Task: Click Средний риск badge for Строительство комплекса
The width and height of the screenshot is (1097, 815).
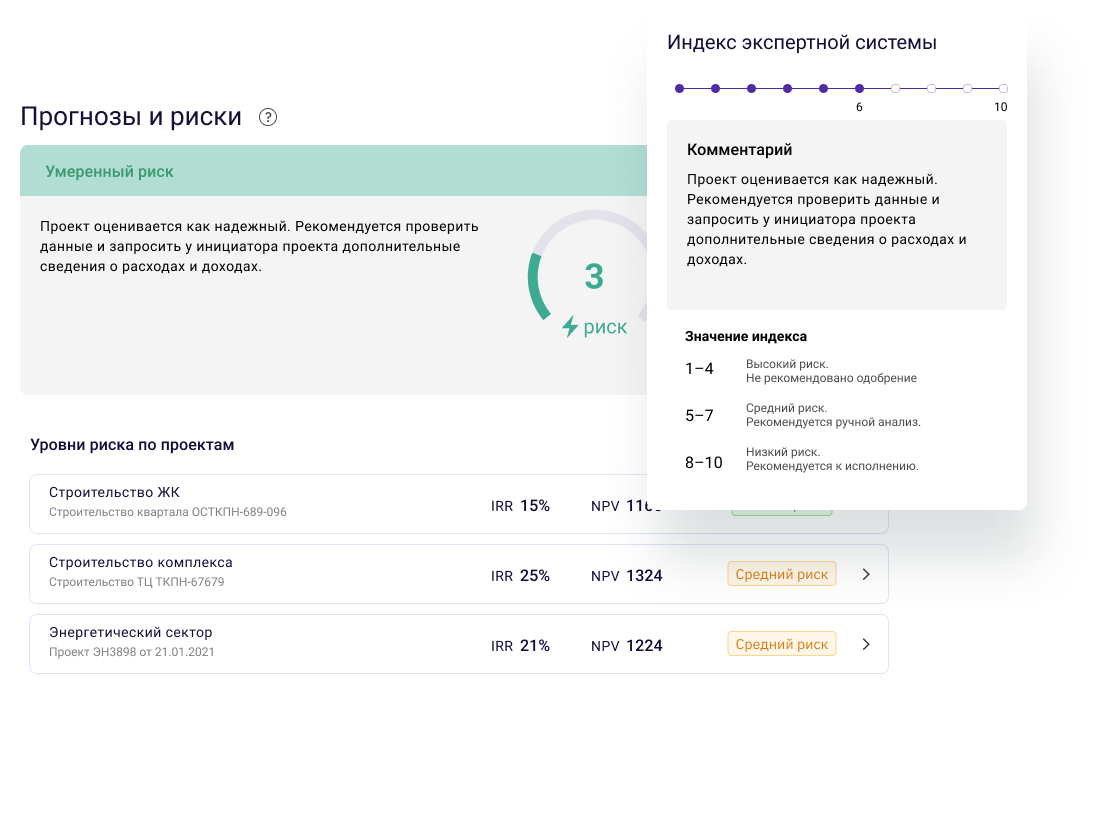Action: click(781, 574)
